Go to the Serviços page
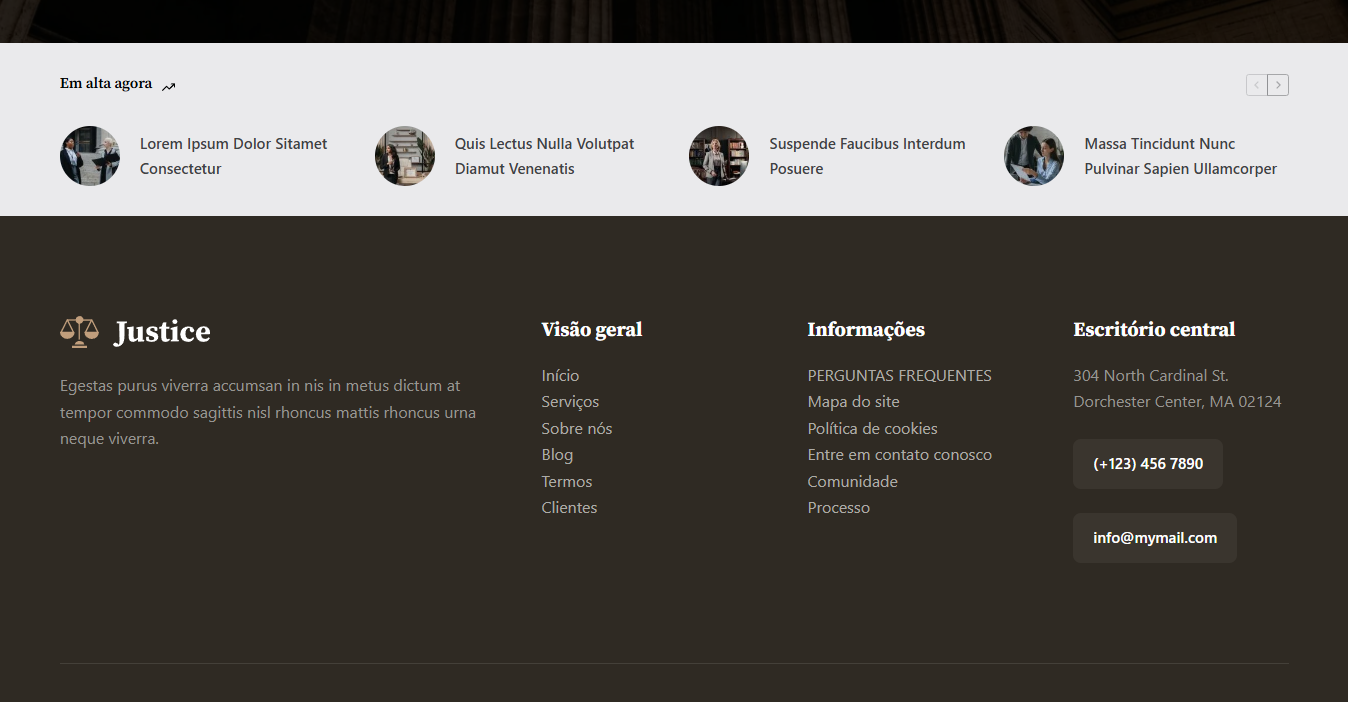 tap(570, 402)
